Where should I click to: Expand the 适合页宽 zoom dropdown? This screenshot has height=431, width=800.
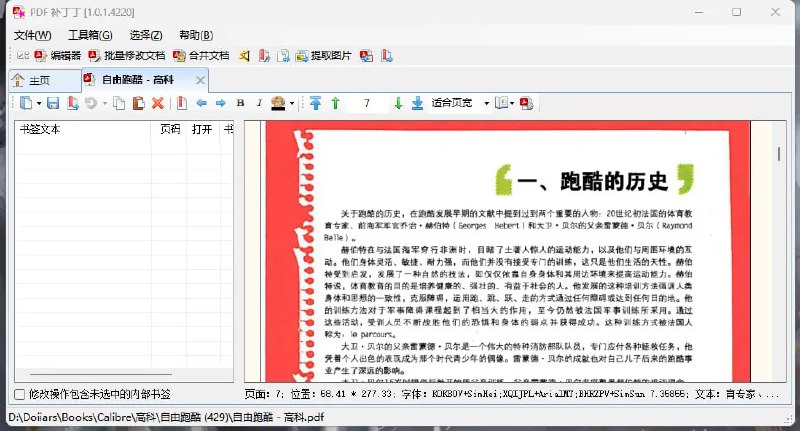point(486,103)
